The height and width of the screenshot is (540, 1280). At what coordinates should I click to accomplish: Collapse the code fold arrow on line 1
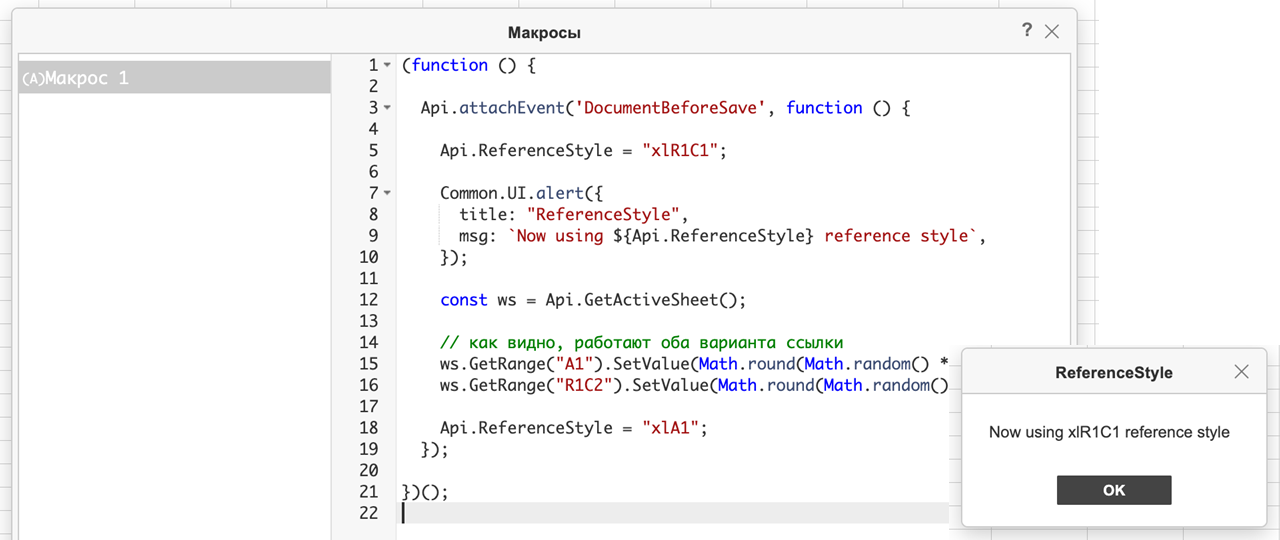(x=387, y=66)
